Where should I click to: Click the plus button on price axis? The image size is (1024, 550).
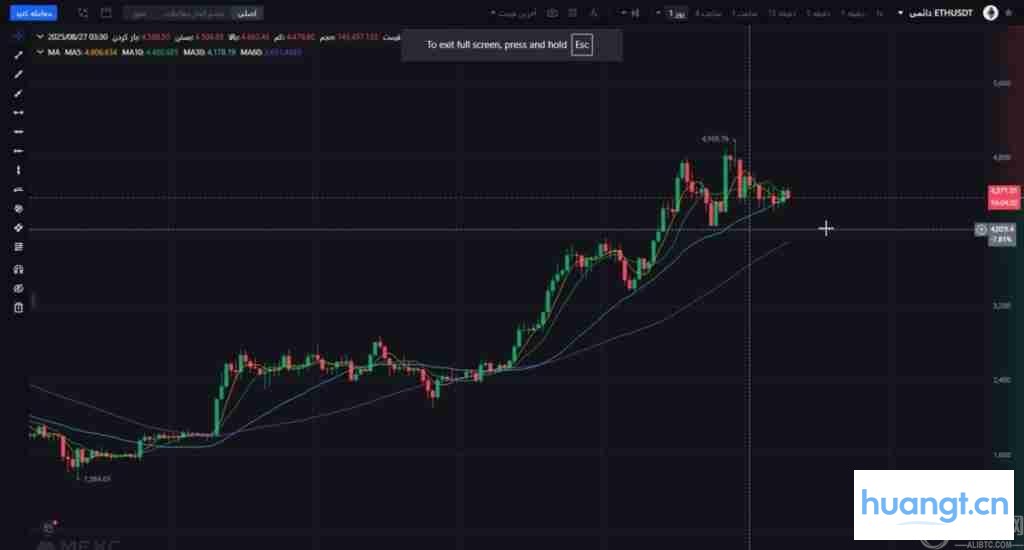pos(981,229)
